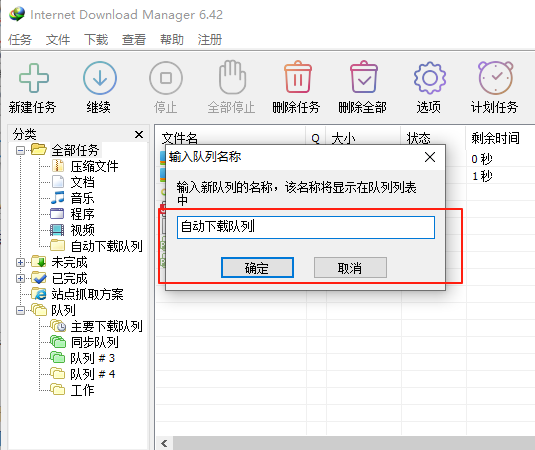This screenshot has width=535, height=450.
Task: Collapse the 全部任务 tree node
Action: (x=20, y=150)
